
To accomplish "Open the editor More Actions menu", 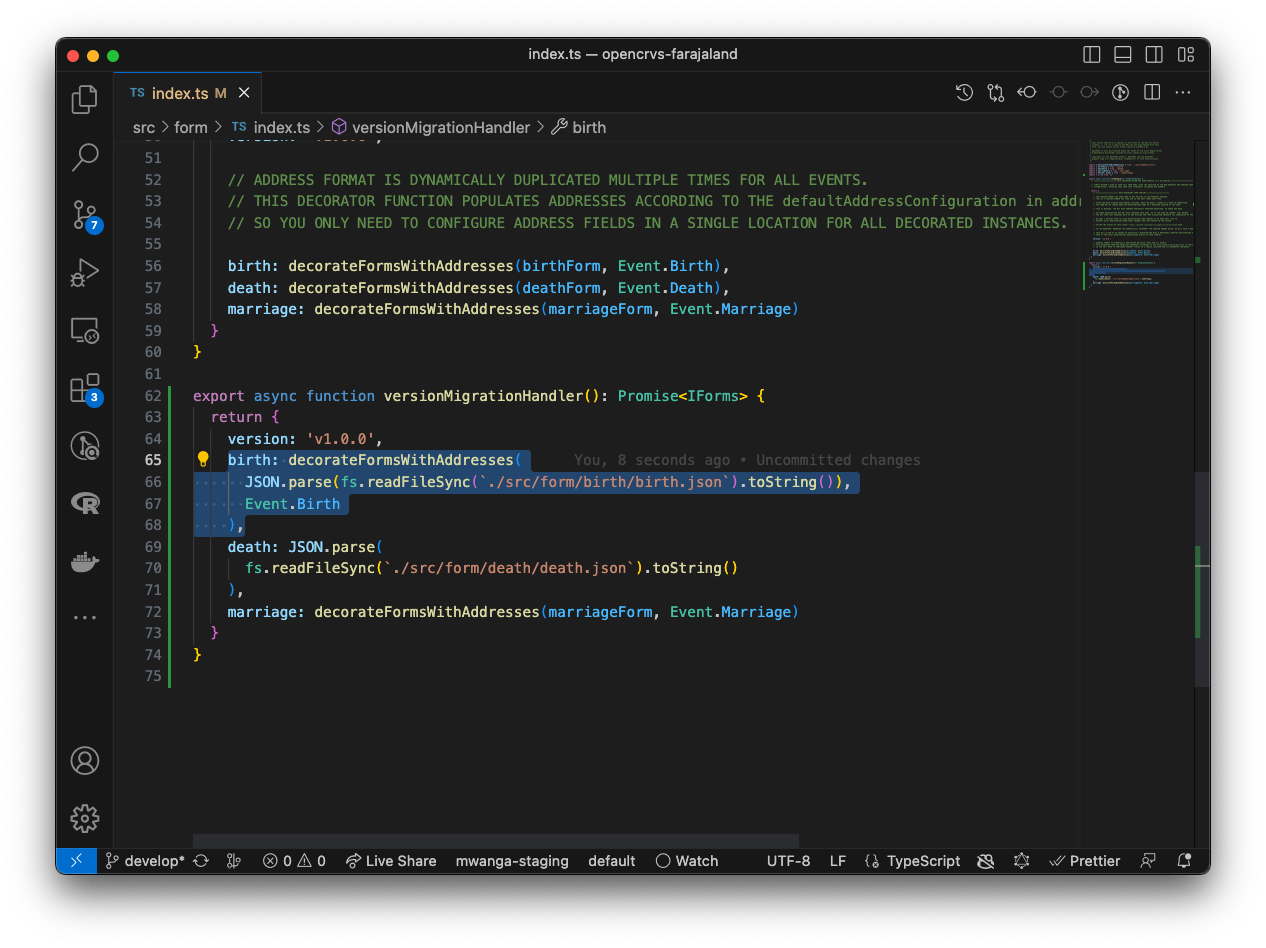I will 1183,93.
